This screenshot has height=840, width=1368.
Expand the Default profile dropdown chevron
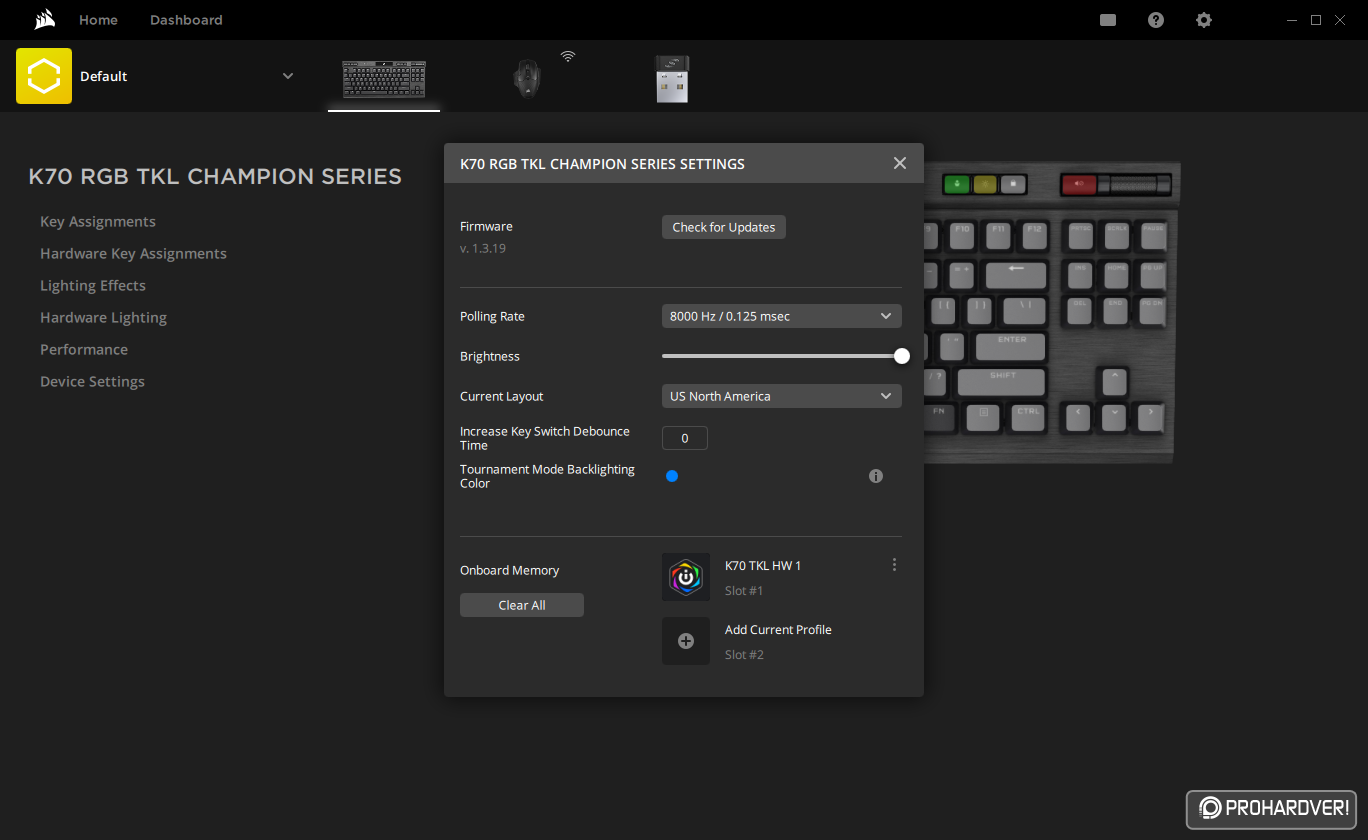tap(288, 76)
